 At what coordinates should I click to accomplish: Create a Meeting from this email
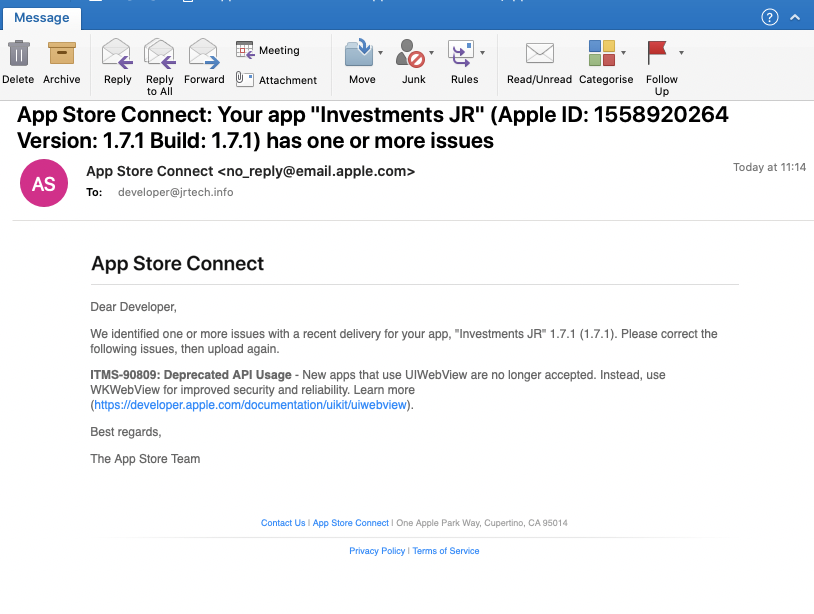click(x=266, y=49)
